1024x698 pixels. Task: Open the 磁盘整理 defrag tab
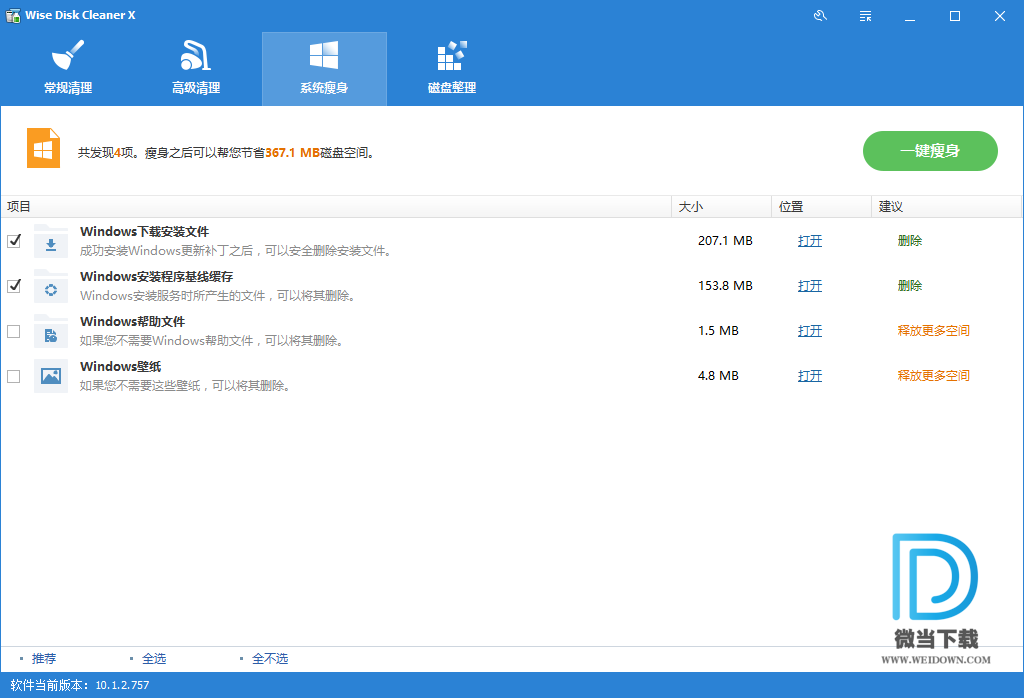452,69
